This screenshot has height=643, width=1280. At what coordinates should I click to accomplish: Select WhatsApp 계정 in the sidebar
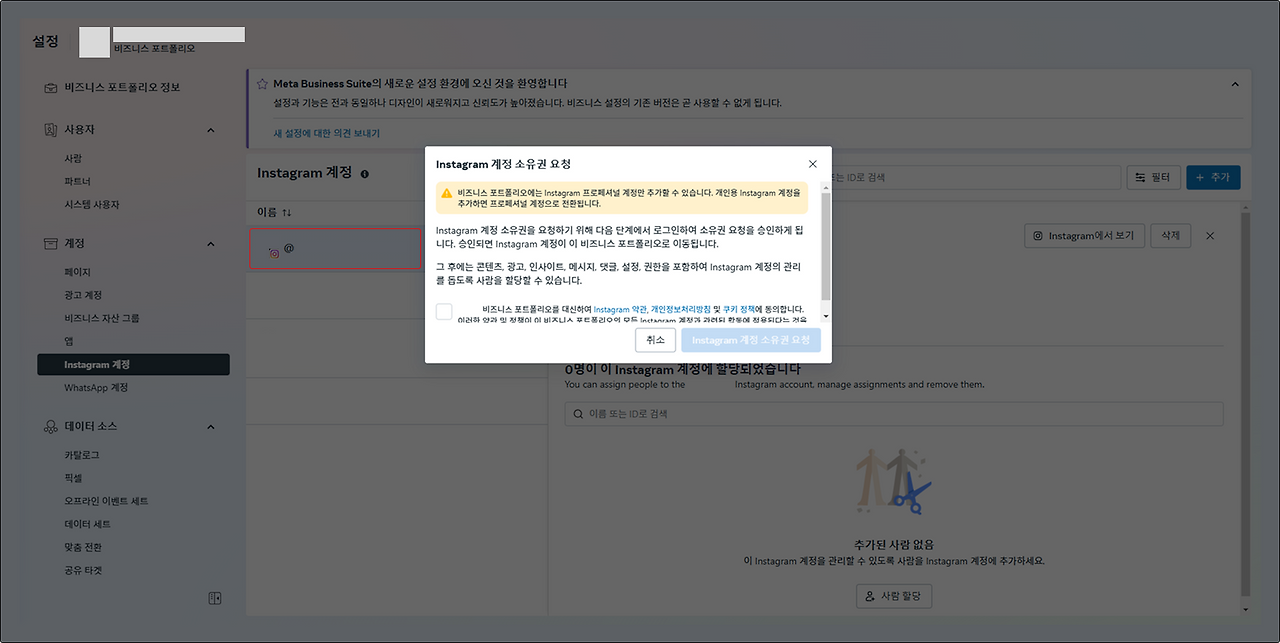[x=96, y=388]
